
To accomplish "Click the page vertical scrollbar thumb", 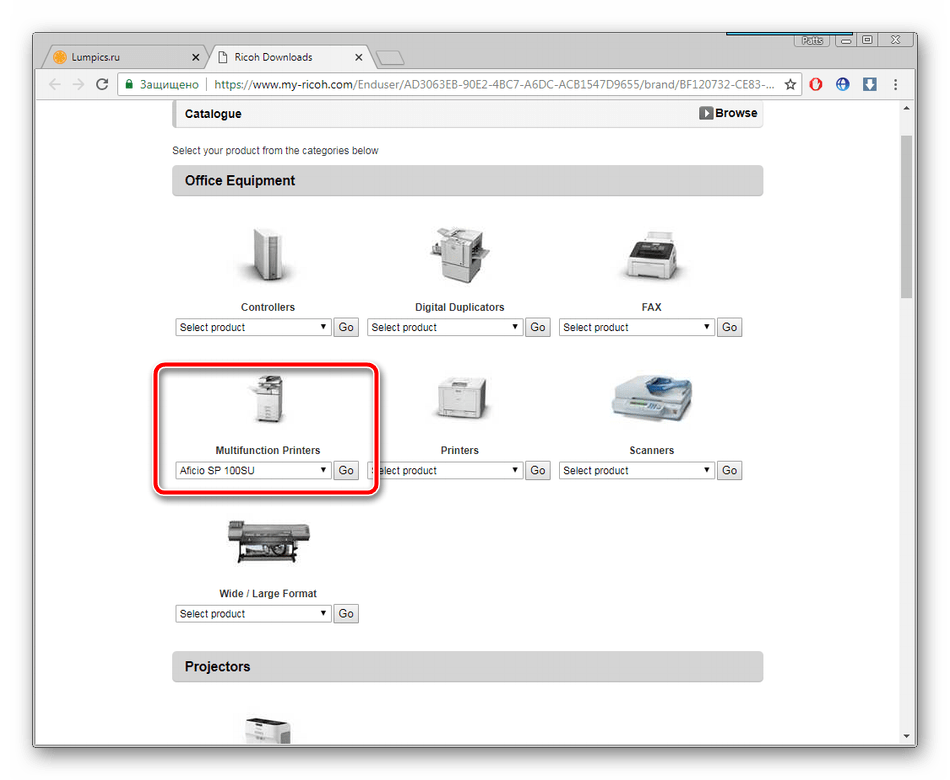I will coord(907,215).
